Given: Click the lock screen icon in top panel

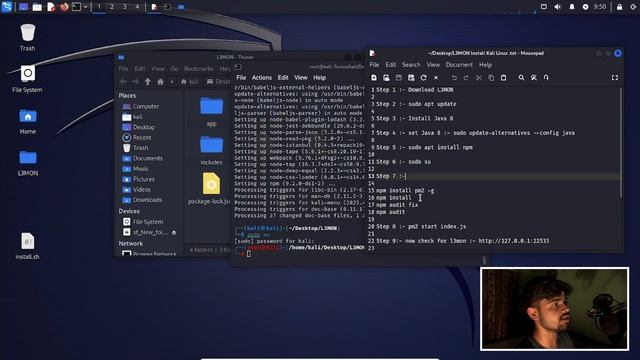Looking at the screenshot, I should pyautogui.click(x=620, y=7).
